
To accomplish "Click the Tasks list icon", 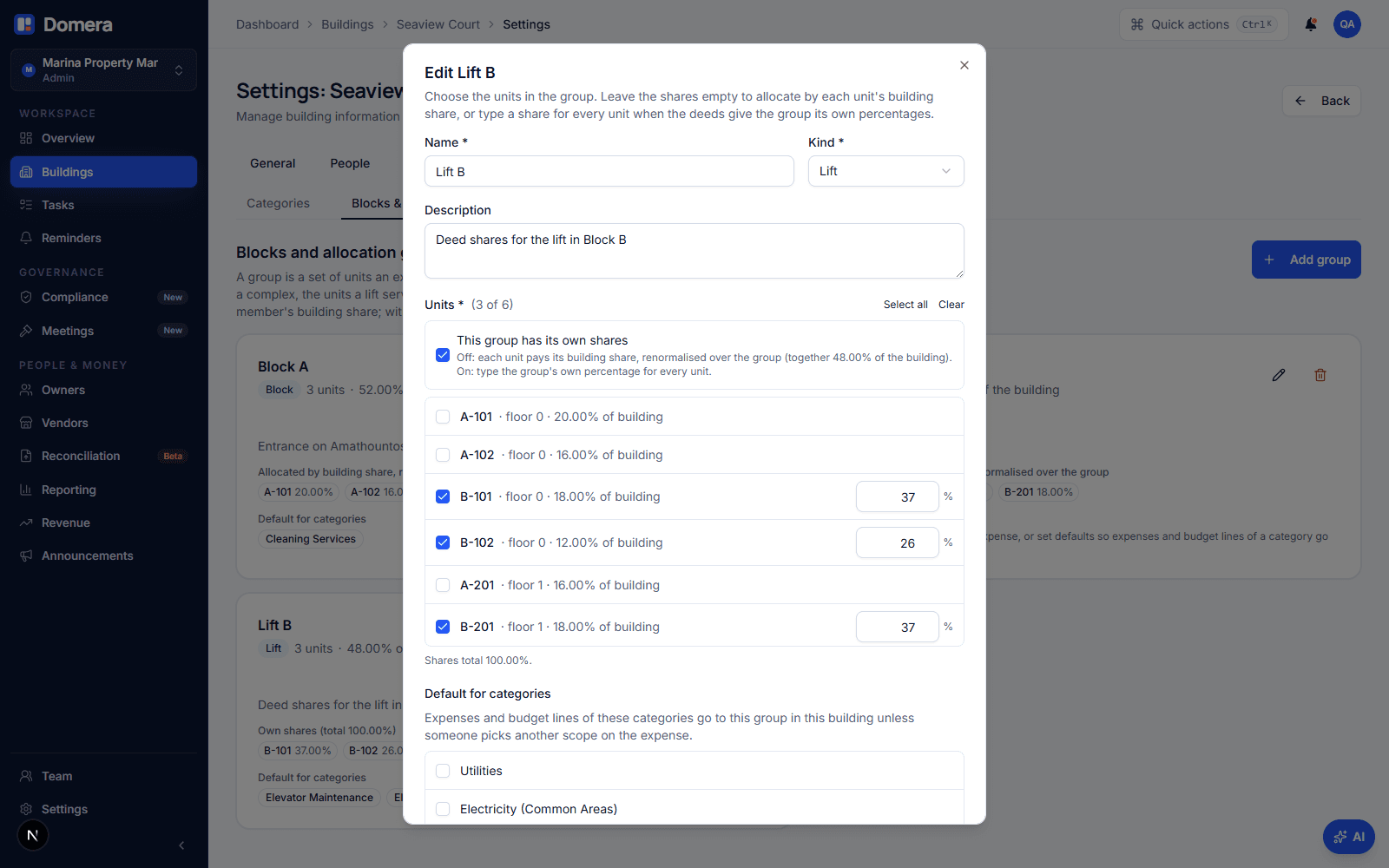I will pos(26,205).
